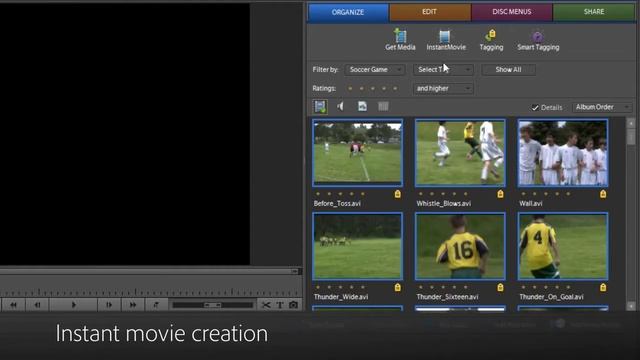Select the Thunder_Sixteen.avi thumbnail
This screenshot has height=360, width=640.
[x=460, y=246]
